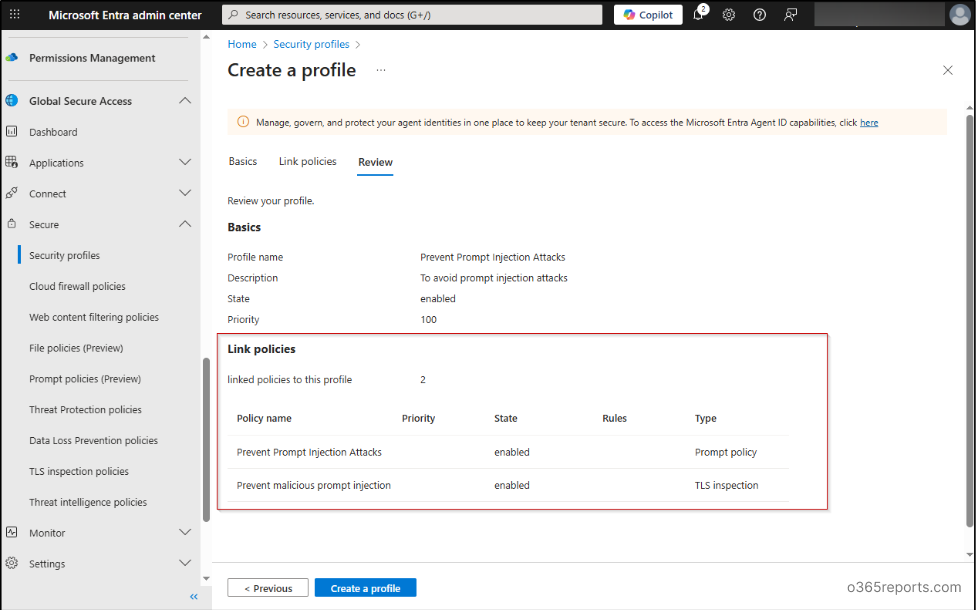Click the Applications grid icon
This screenshot has height=610, width=976.
pyautogui.click(x=12, y=162)
